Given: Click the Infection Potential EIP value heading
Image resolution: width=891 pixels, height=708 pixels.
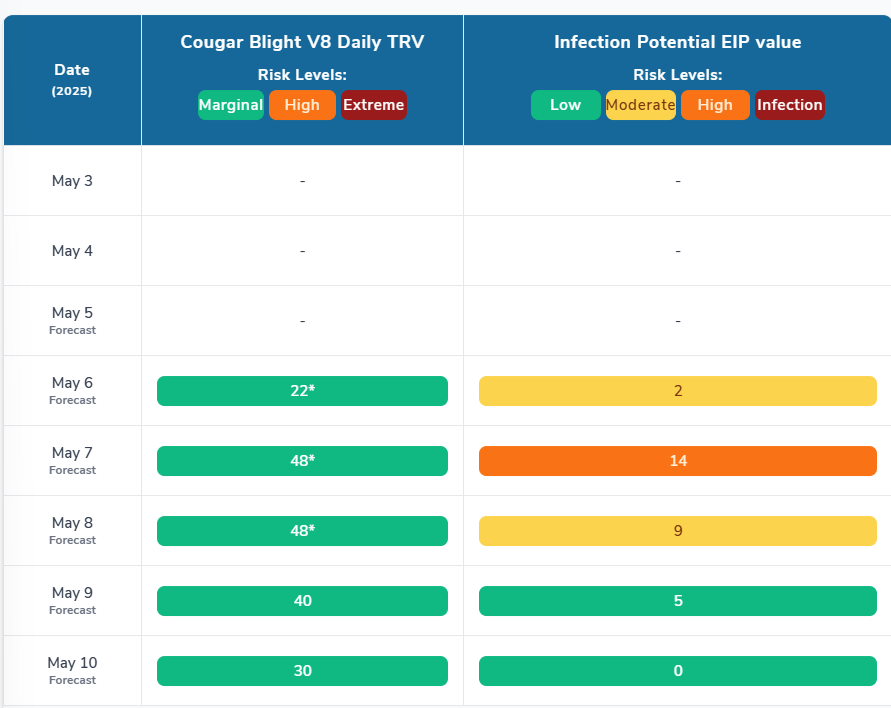Looking at the screenshot, I should (x=678, y=42).
